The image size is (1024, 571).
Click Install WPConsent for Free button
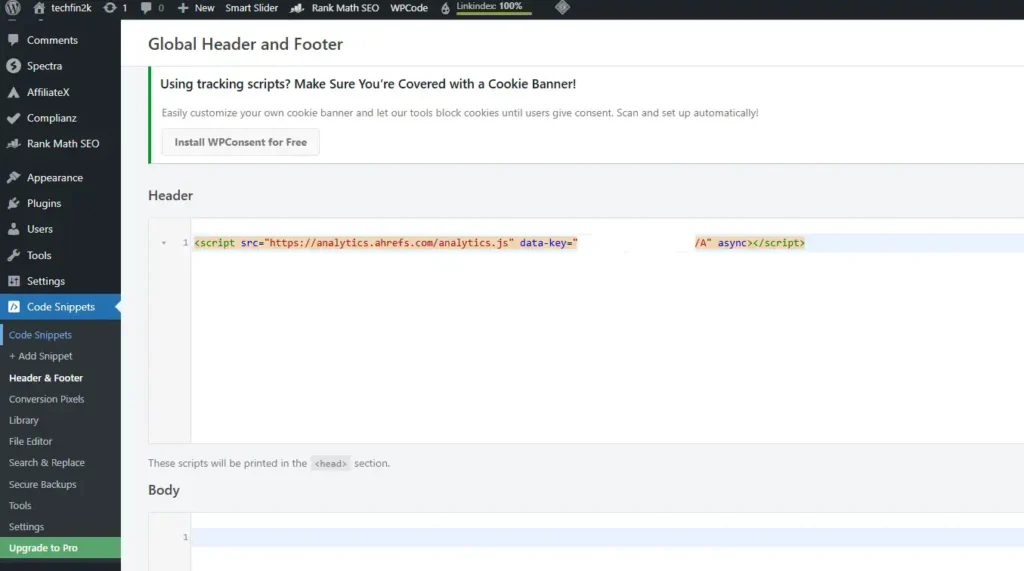tap(240, 142)
